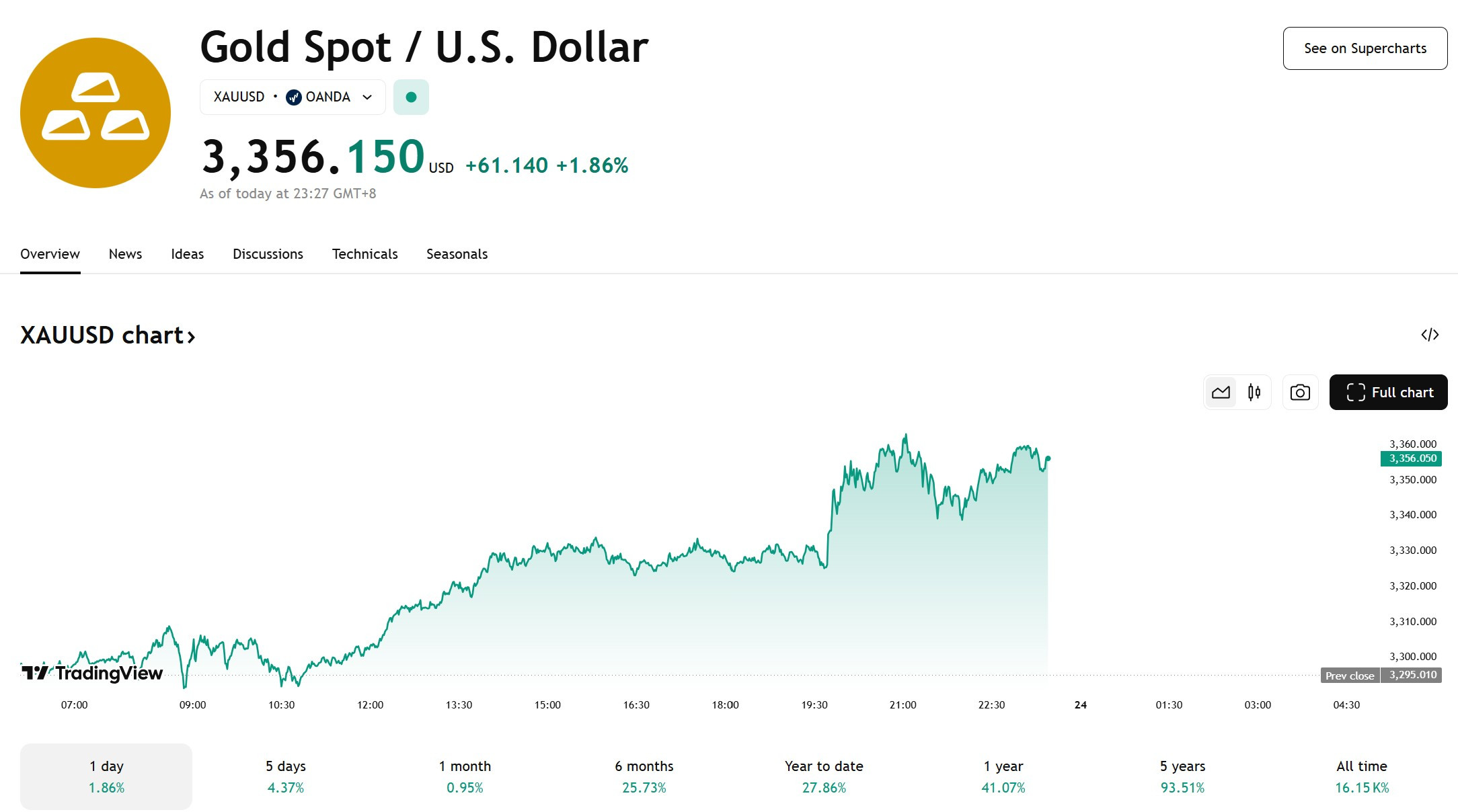This screenshot has height=812, width=1458.
Task: Select the Year to date range
Action: [x=824, y=776]
